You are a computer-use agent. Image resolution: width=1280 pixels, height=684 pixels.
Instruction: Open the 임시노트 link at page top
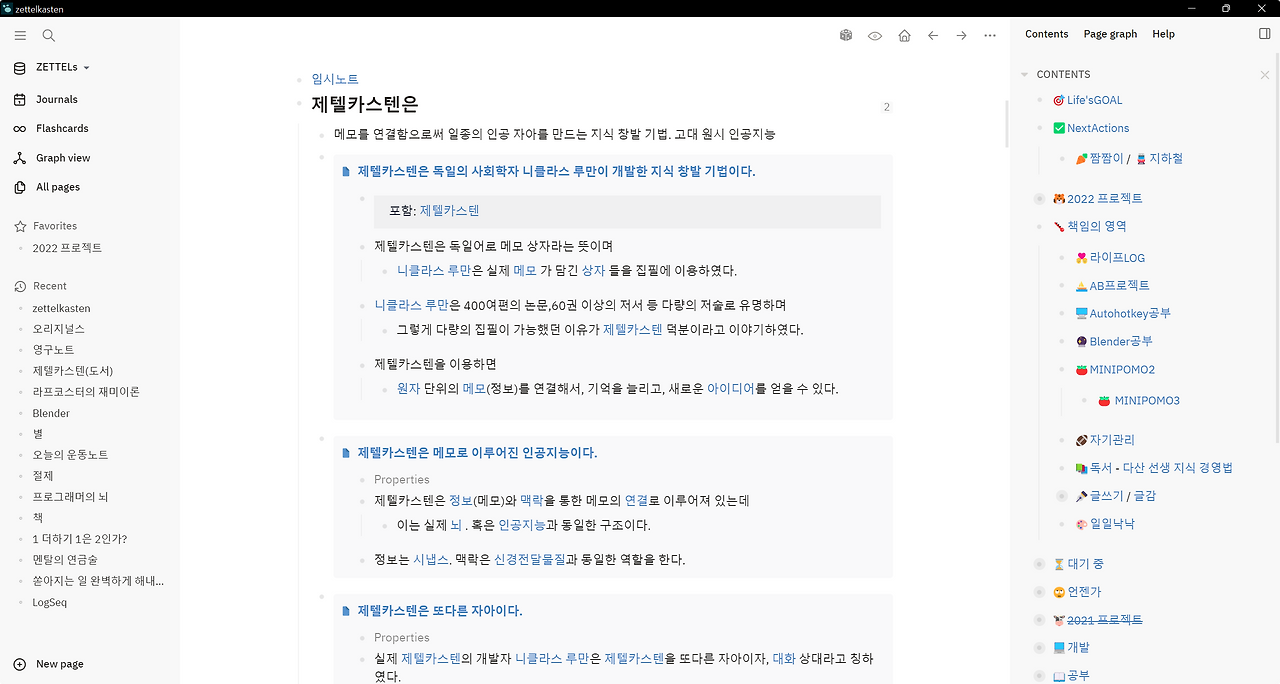pyautogui.click(x=335, y=79)
